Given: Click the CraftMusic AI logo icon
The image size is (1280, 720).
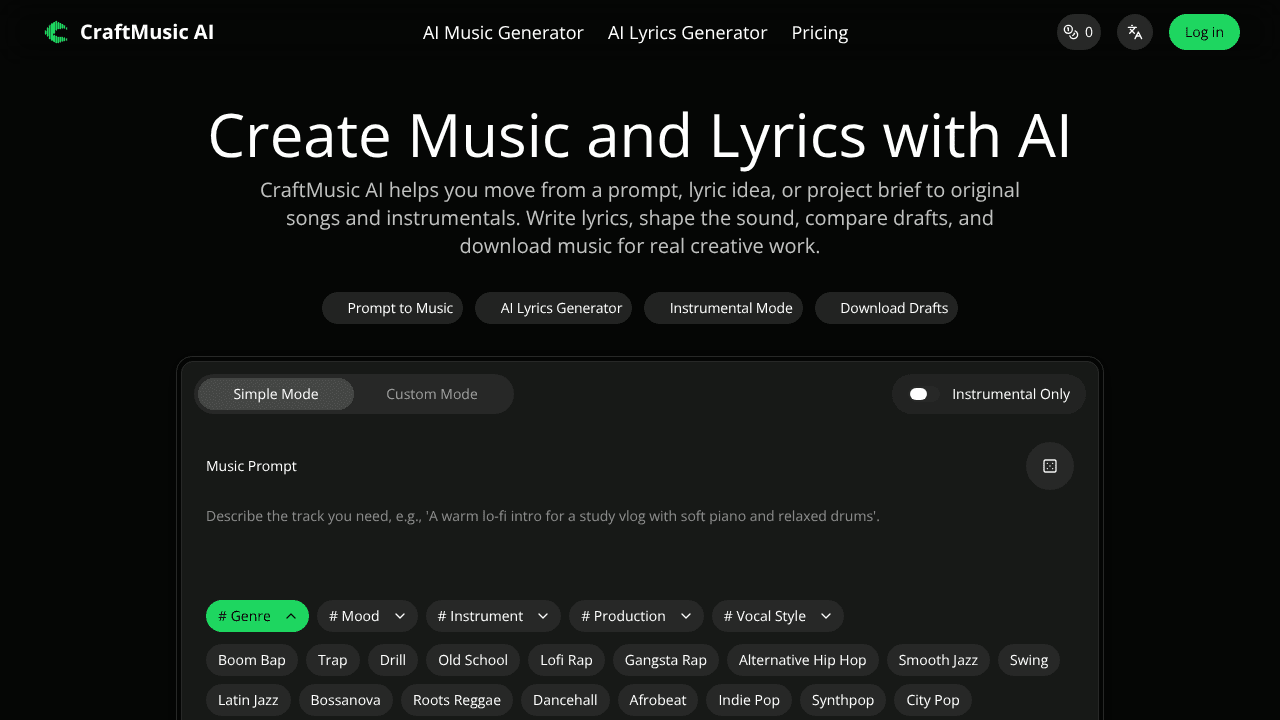Looking at the screenshot, I should click(x=57, y=32).
